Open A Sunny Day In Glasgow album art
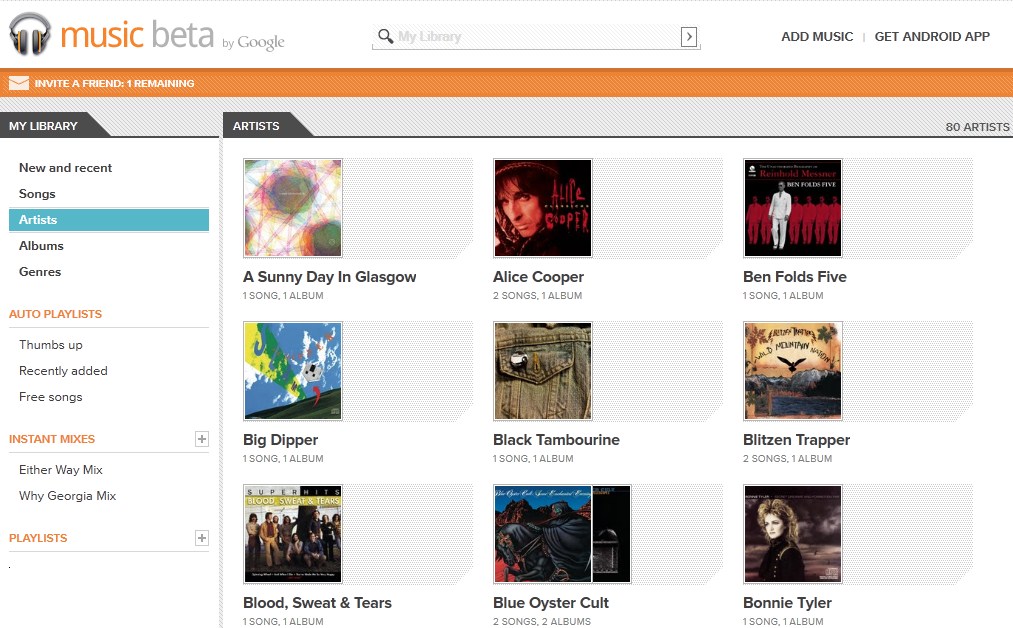 tap(293, 208)
